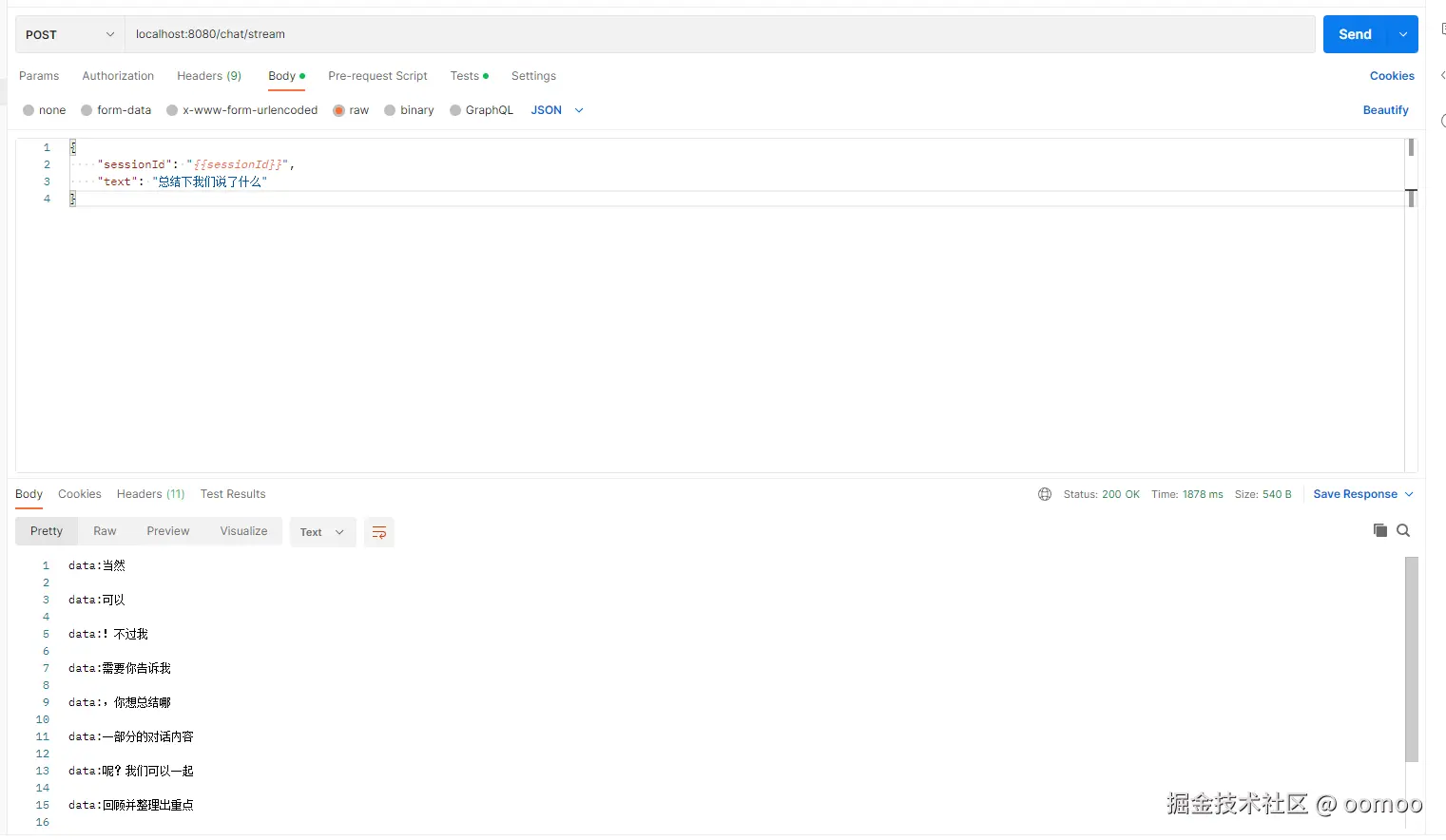The width and height of the screenshot is (1446, 840).
Task: Click the search response icon
Action: click(x=1403, y=530)
